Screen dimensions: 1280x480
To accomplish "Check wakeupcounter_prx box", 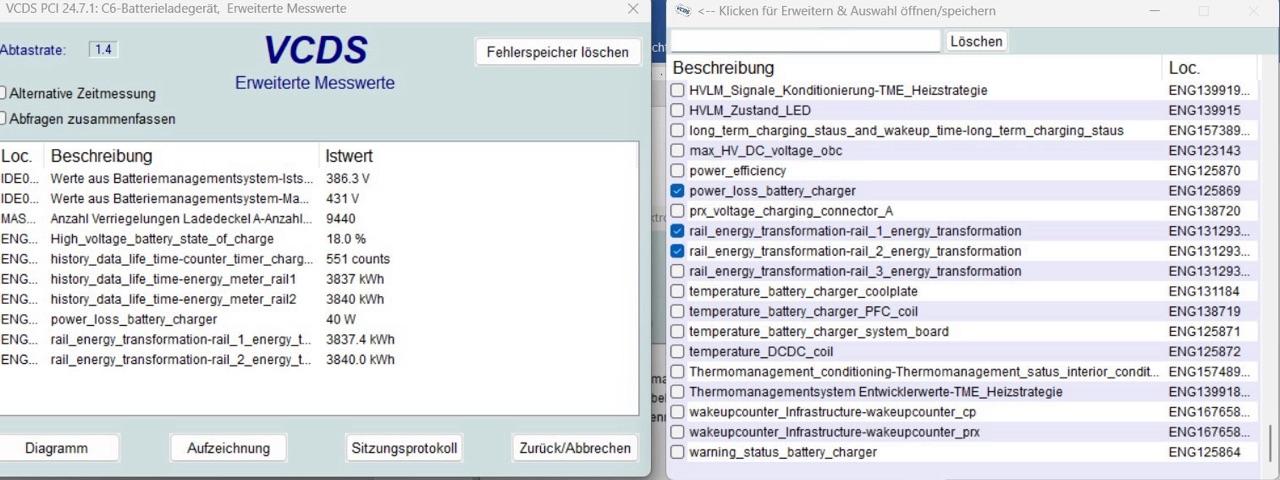I will click(x=678, y=432).
